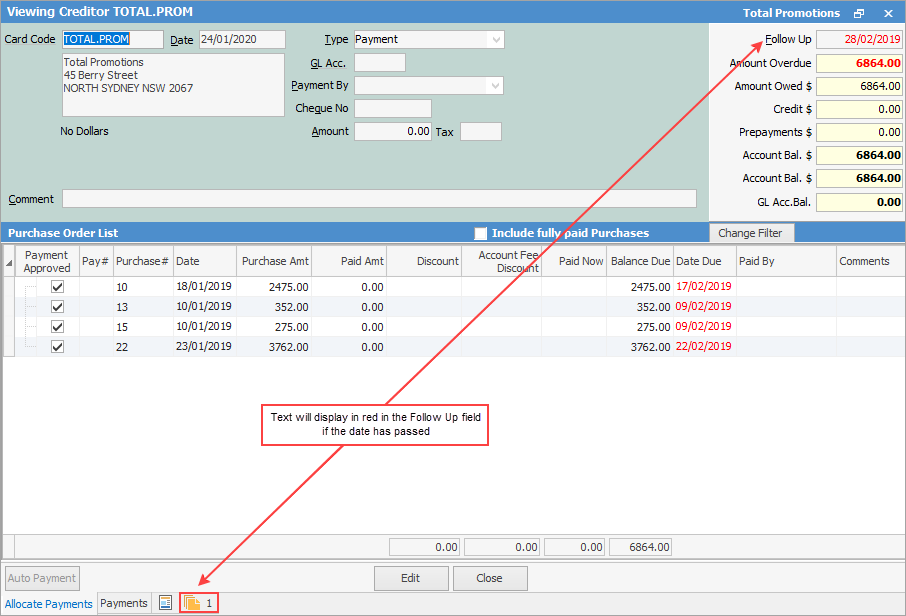Close the Viewing Creditor window
Screen dimensions: 906x616
(x=888, y=13)
